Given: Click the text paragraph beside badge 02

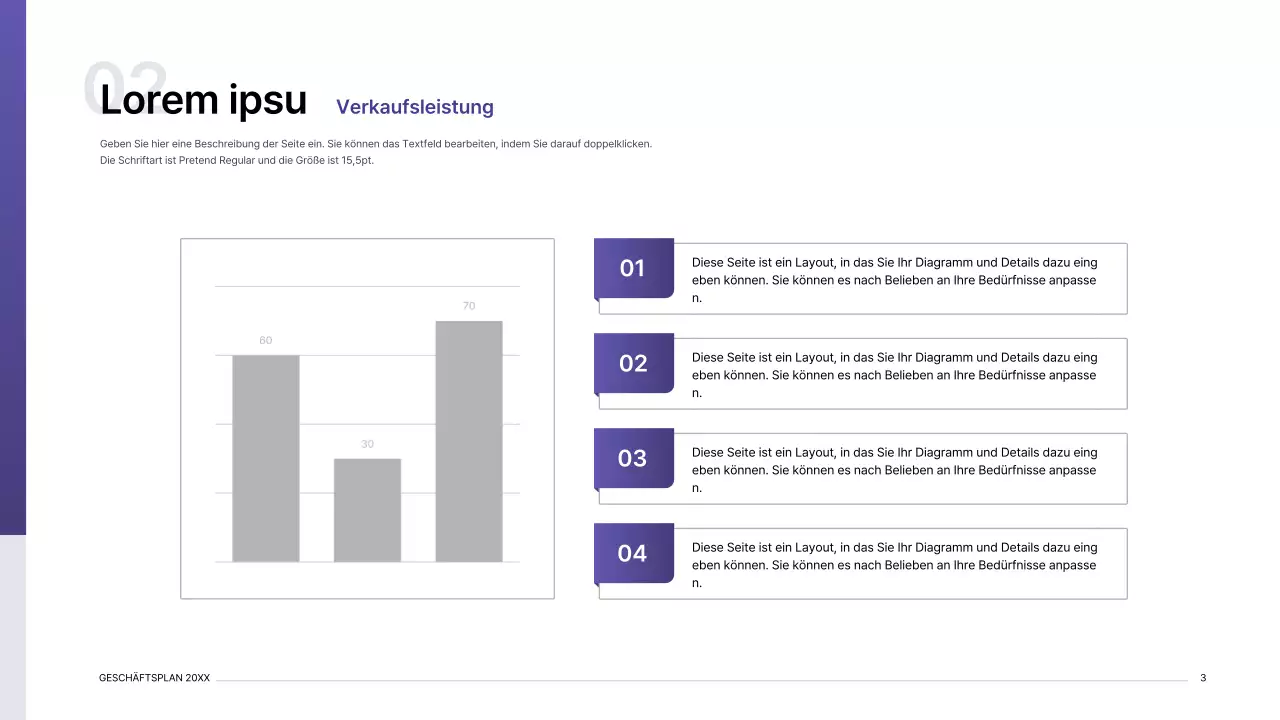Looking at the screenshot, I should click(894, 375).
